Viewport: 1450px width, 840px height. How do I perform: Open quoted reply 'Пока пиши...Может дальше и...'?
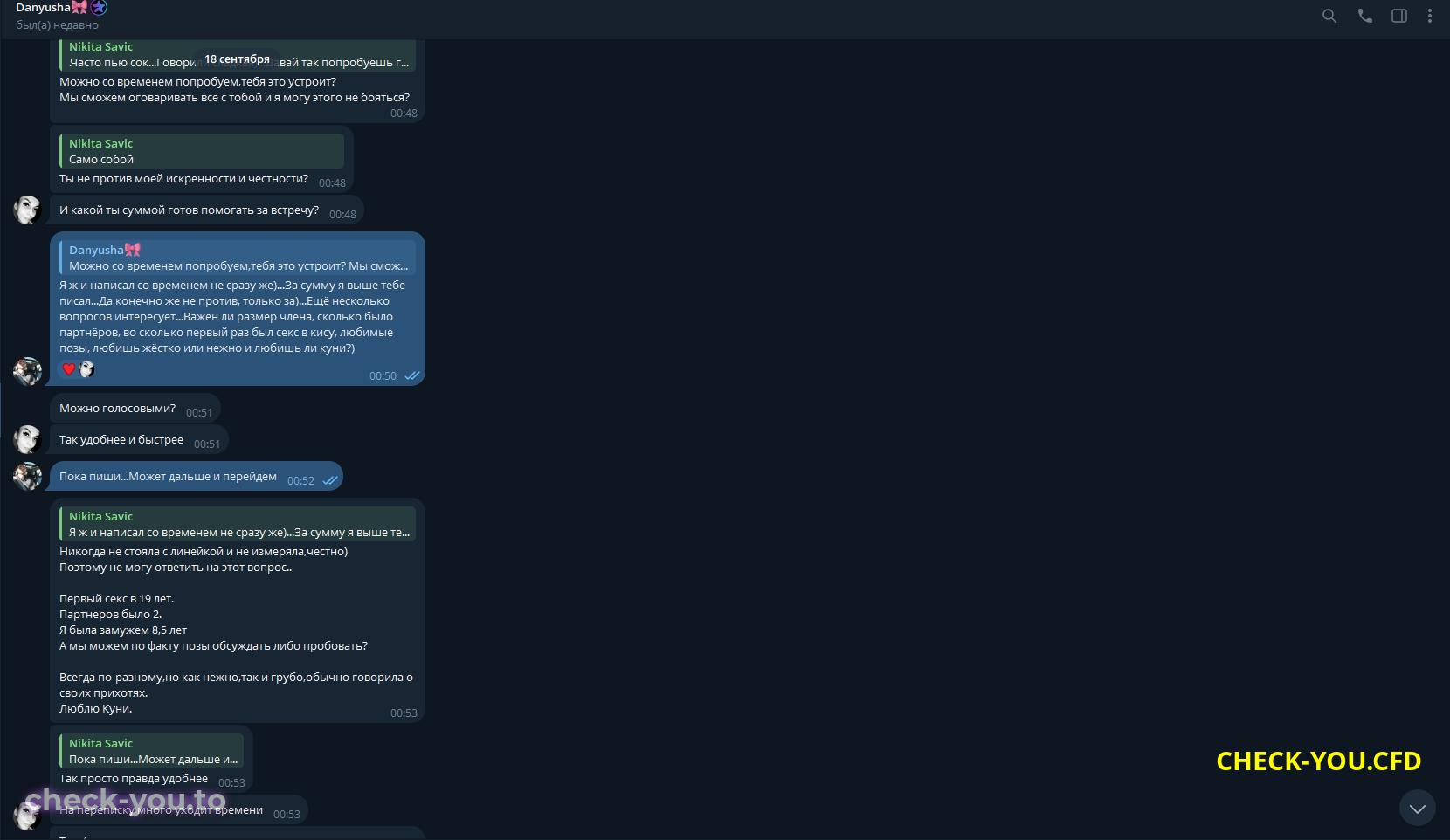[152, 751]
